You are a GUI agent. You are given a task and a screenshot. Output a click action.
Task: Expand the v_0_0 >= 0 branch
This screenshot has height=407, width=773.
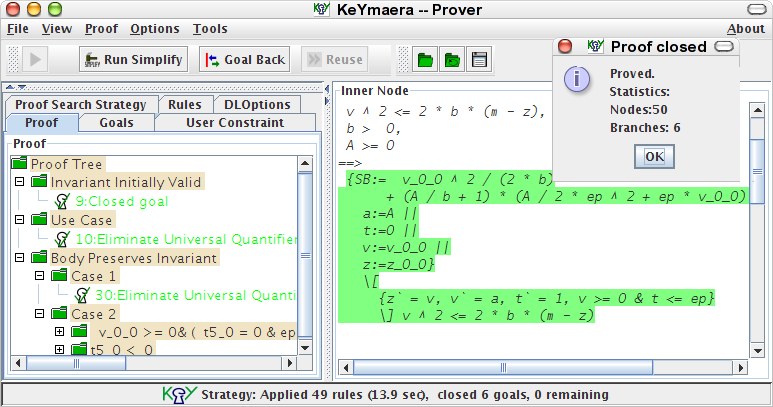pyautogui.click(x=60, y=332)
